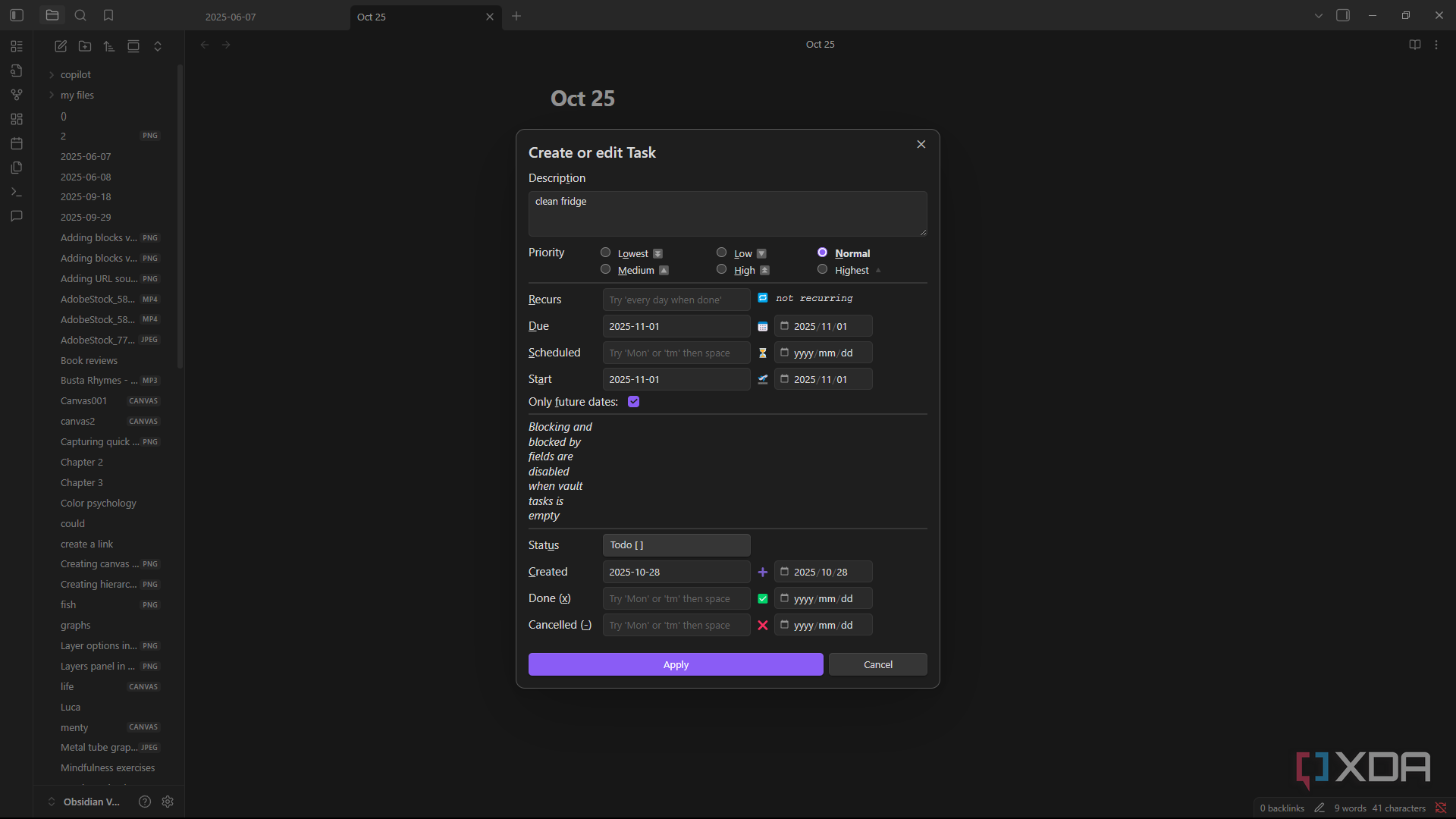Switch to reading view book icon
The height and width of the screenshot is (819, 1456).
point(1415,45)
